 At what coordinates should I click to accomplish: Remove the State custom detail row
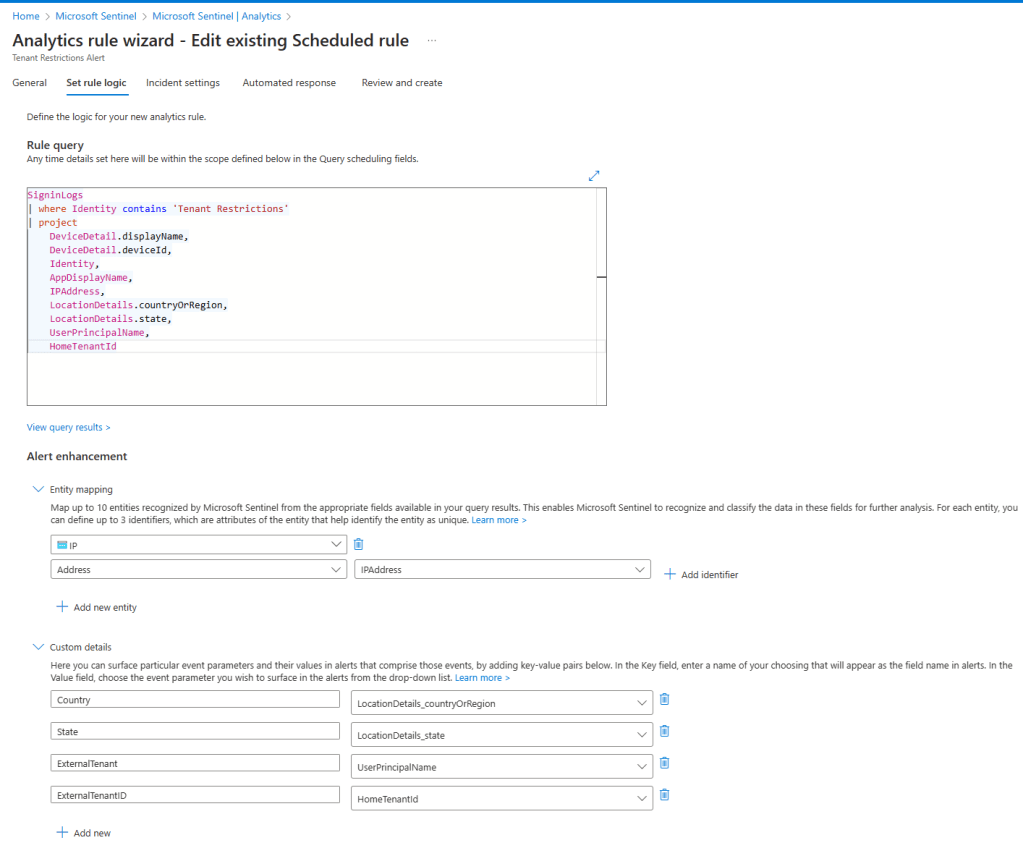click(664, 731)
